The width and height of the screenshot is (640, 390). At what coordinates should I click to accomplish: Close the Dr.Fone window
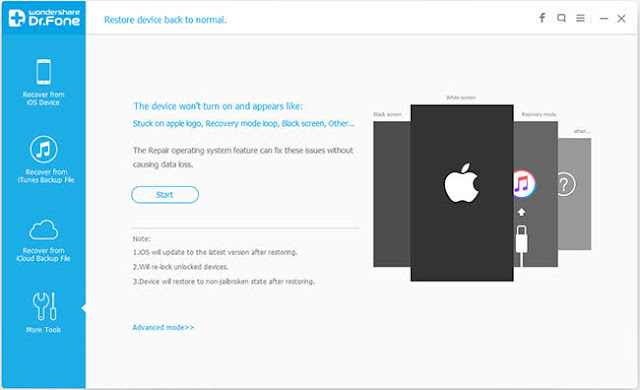621,18
